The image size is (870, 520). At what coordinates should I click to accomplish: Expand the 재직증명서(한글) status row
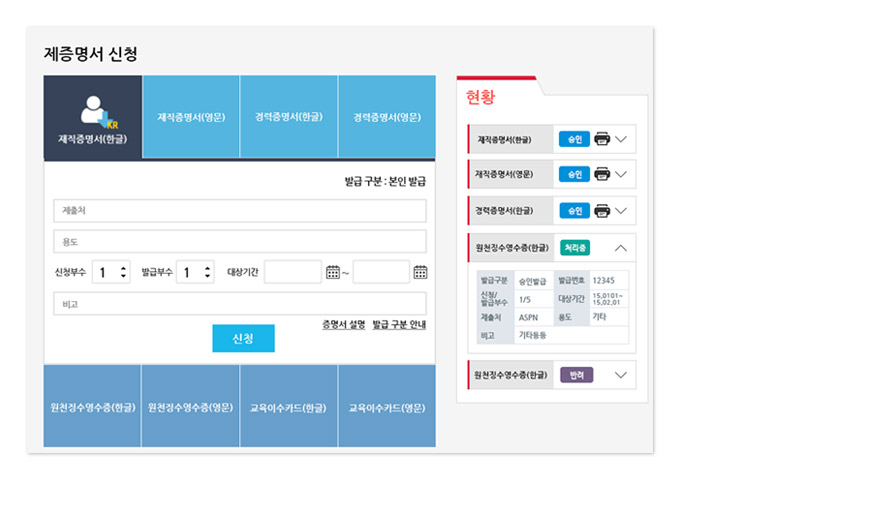click(622, 139)
